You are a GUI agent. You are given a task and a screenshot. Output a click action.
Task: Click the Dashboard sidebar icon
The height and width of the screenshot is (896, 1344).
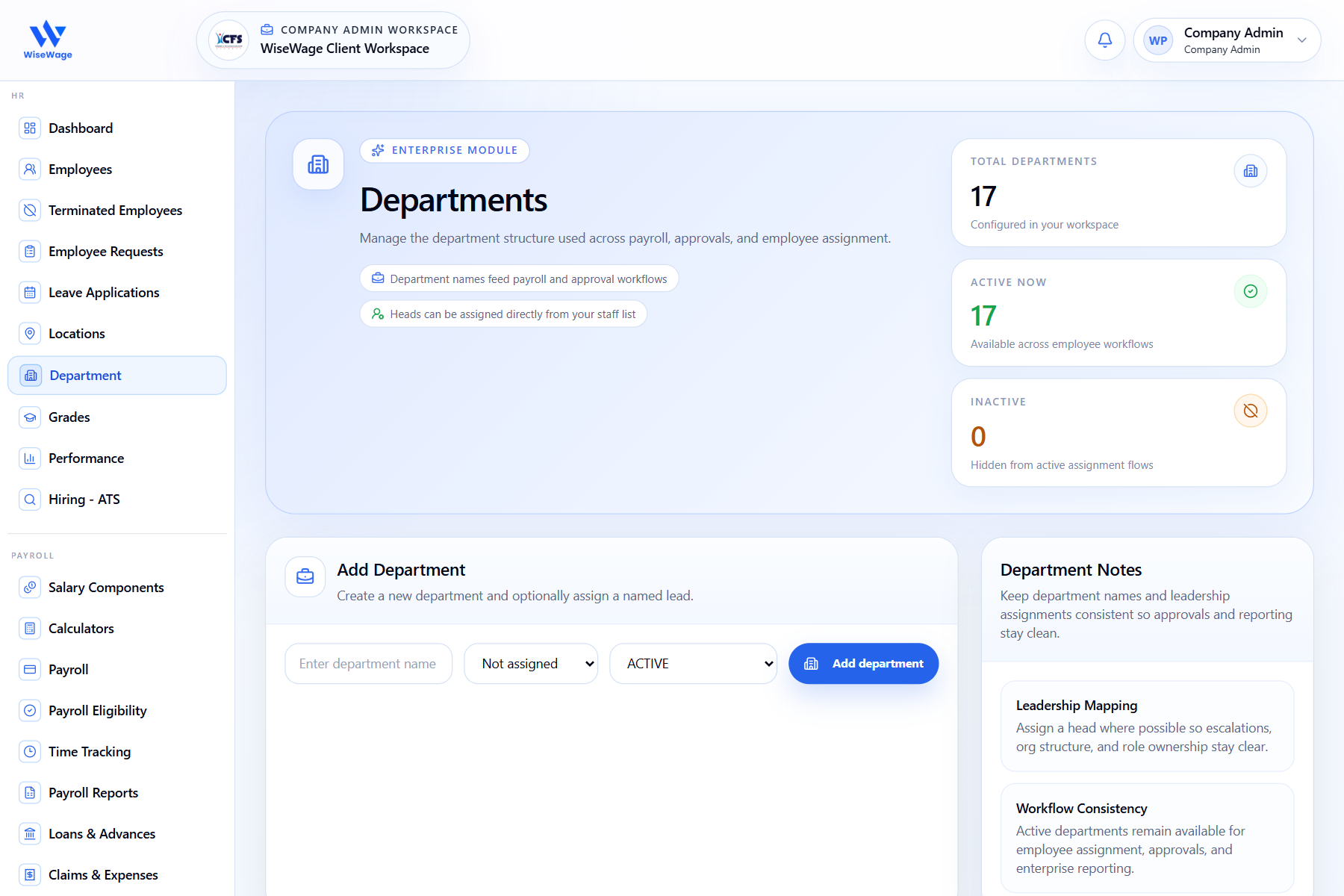pyautogui.click(x=30, y=128)
